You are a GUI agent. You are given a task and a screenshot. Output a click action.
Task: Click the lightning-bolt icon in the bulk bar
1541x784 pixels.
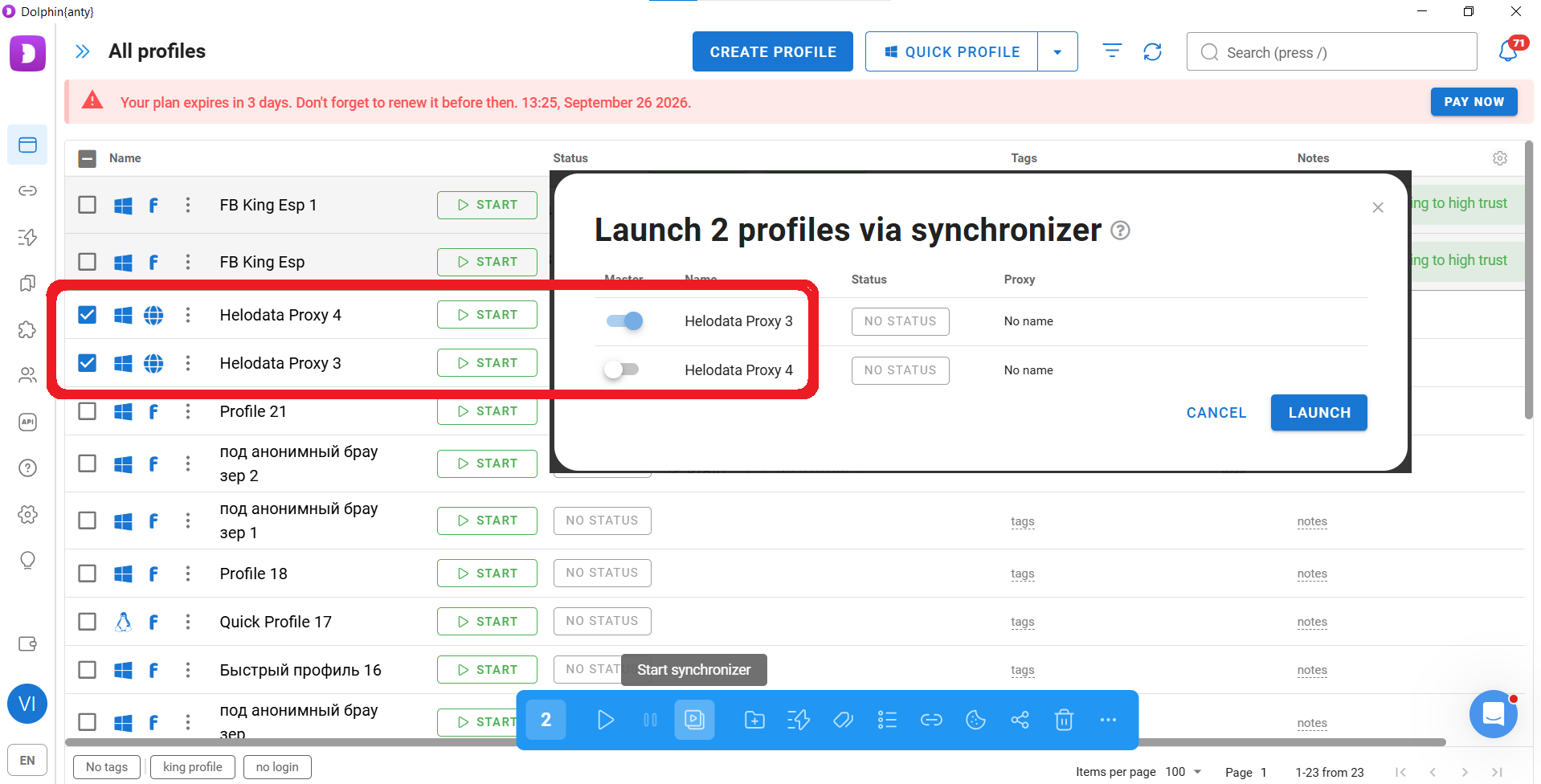(799, 720)
